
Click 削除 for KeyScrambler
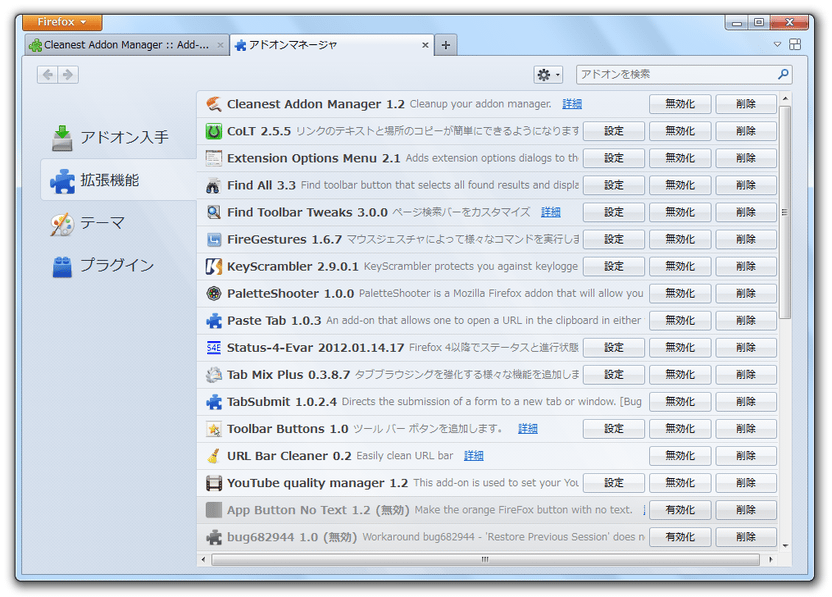coord(746,266)
